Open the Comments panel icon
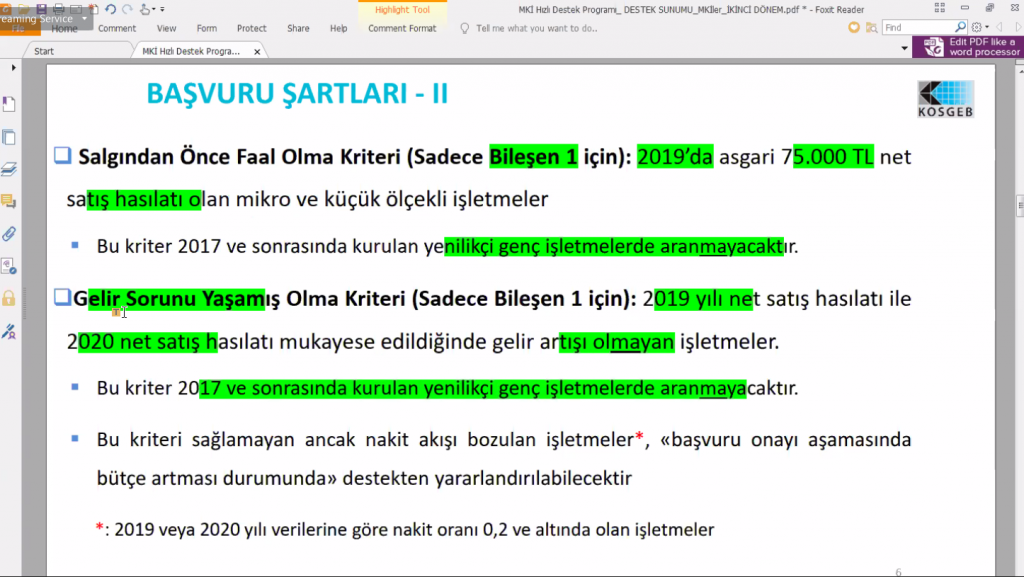Viewport: 1024px width, 577px height. [9, 202]
